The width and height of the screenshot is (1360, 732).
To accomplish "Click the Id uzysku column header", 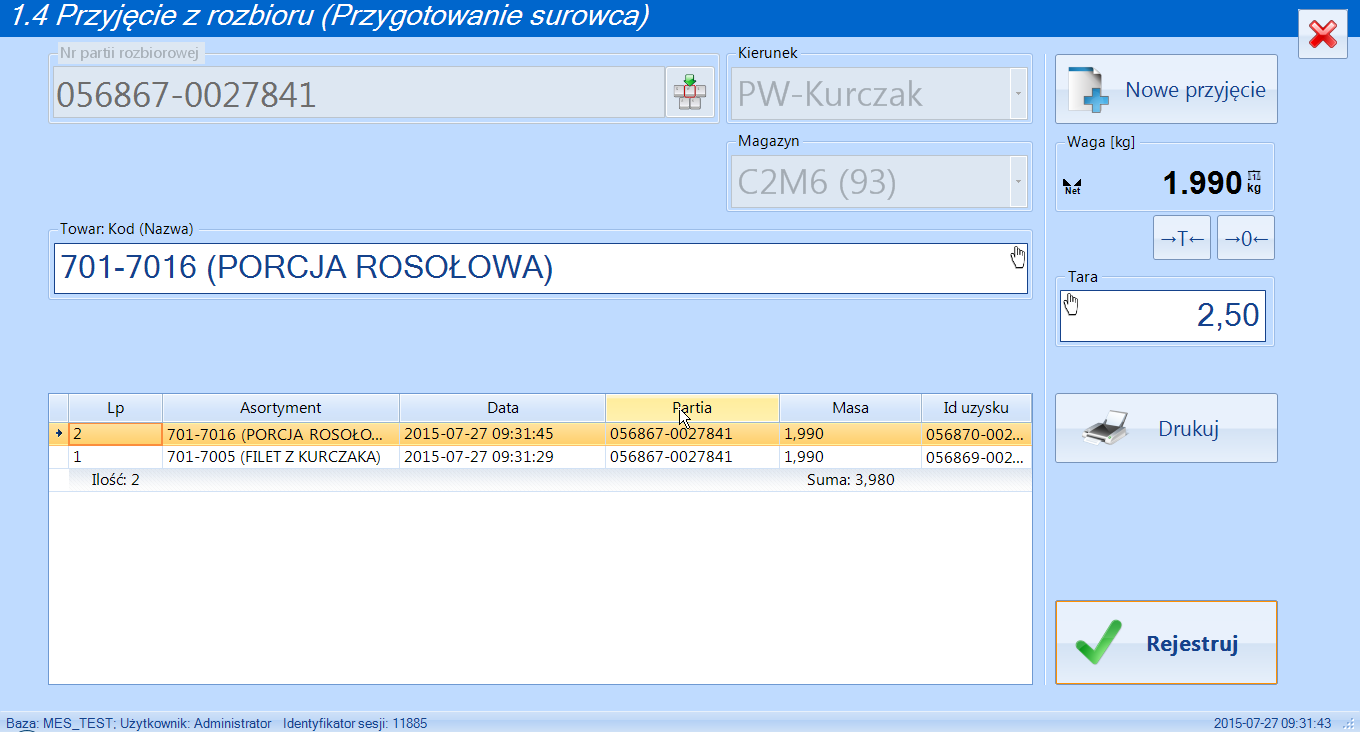I will click(975, 408).
